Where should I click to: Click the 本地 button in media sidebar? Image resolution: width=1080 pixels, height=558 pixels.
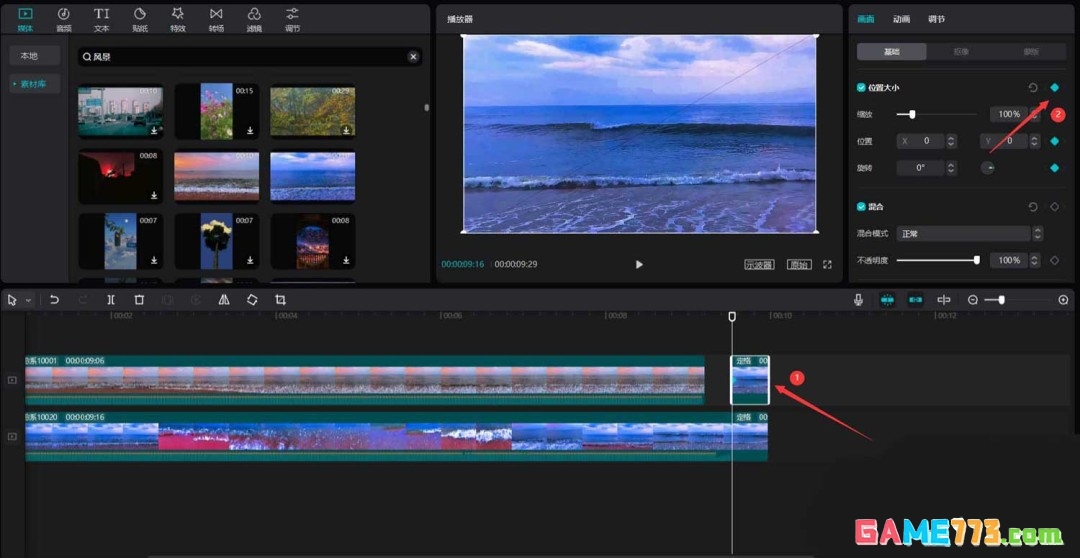(x=28, y=56)
